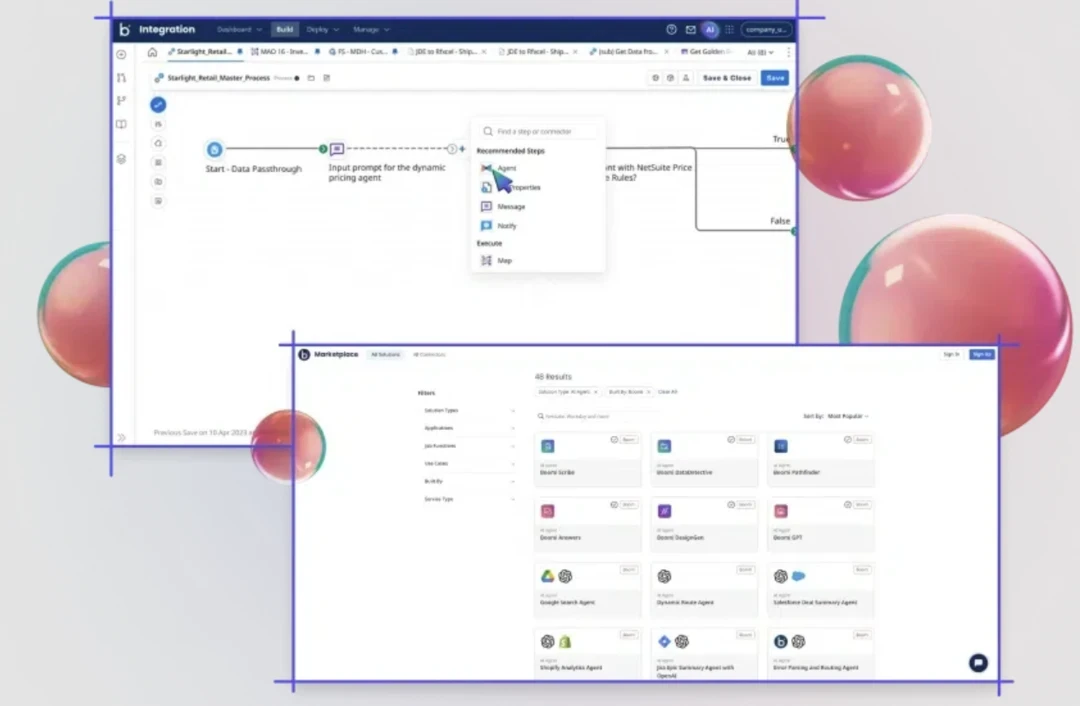Remove the Solution Type AI Agent filter chip
The image size is (1080, 706).
[595, 392]
